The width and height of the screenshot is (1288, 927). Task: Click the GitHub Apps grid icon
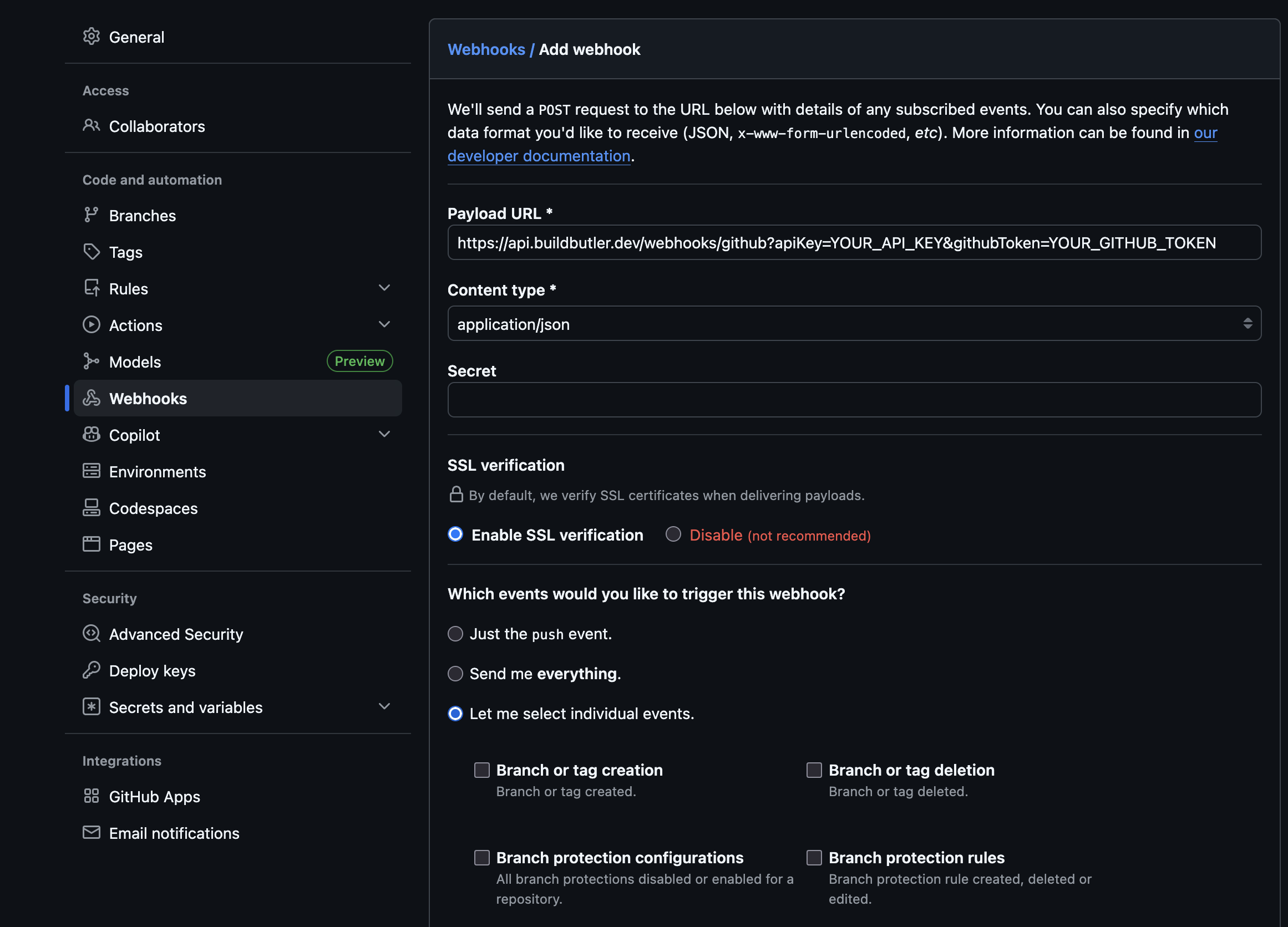91,796
